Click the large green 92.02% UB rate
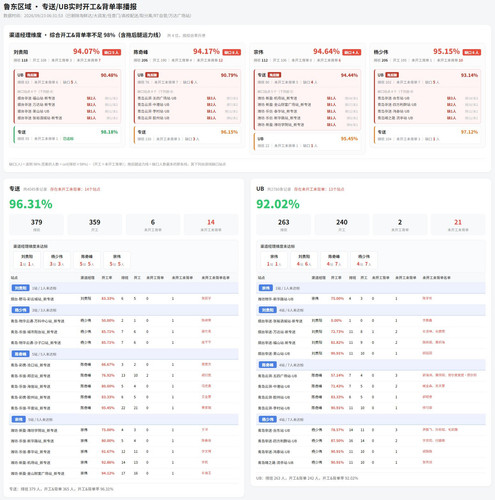The height and width of the screenshot is (500, 495). (x=278, y=204)
